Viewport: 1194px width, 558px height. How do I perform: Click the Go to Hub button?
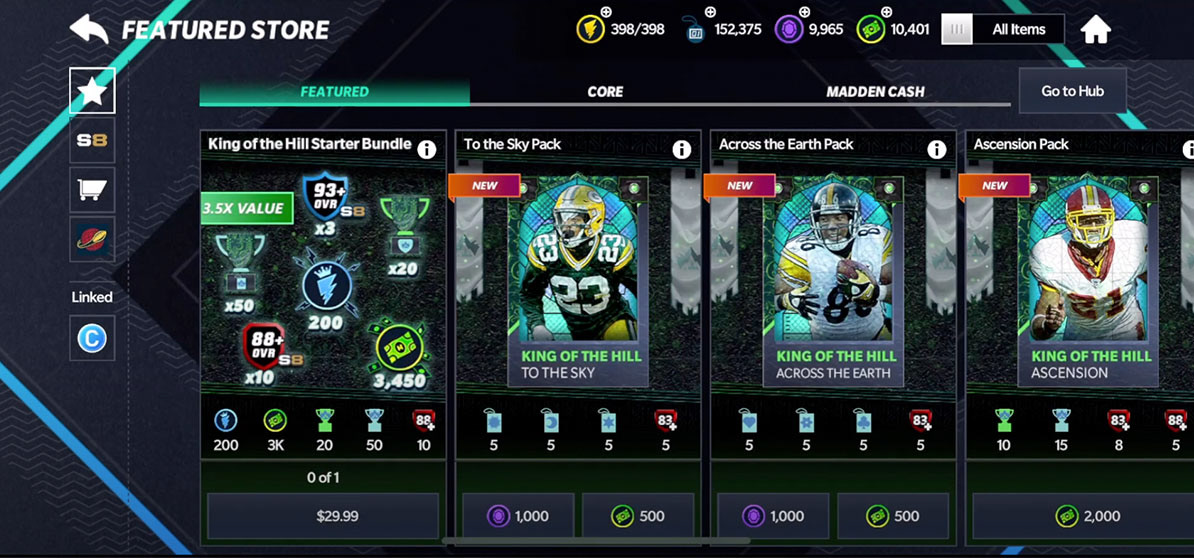pyautogui.click(x=1072, y=91)
